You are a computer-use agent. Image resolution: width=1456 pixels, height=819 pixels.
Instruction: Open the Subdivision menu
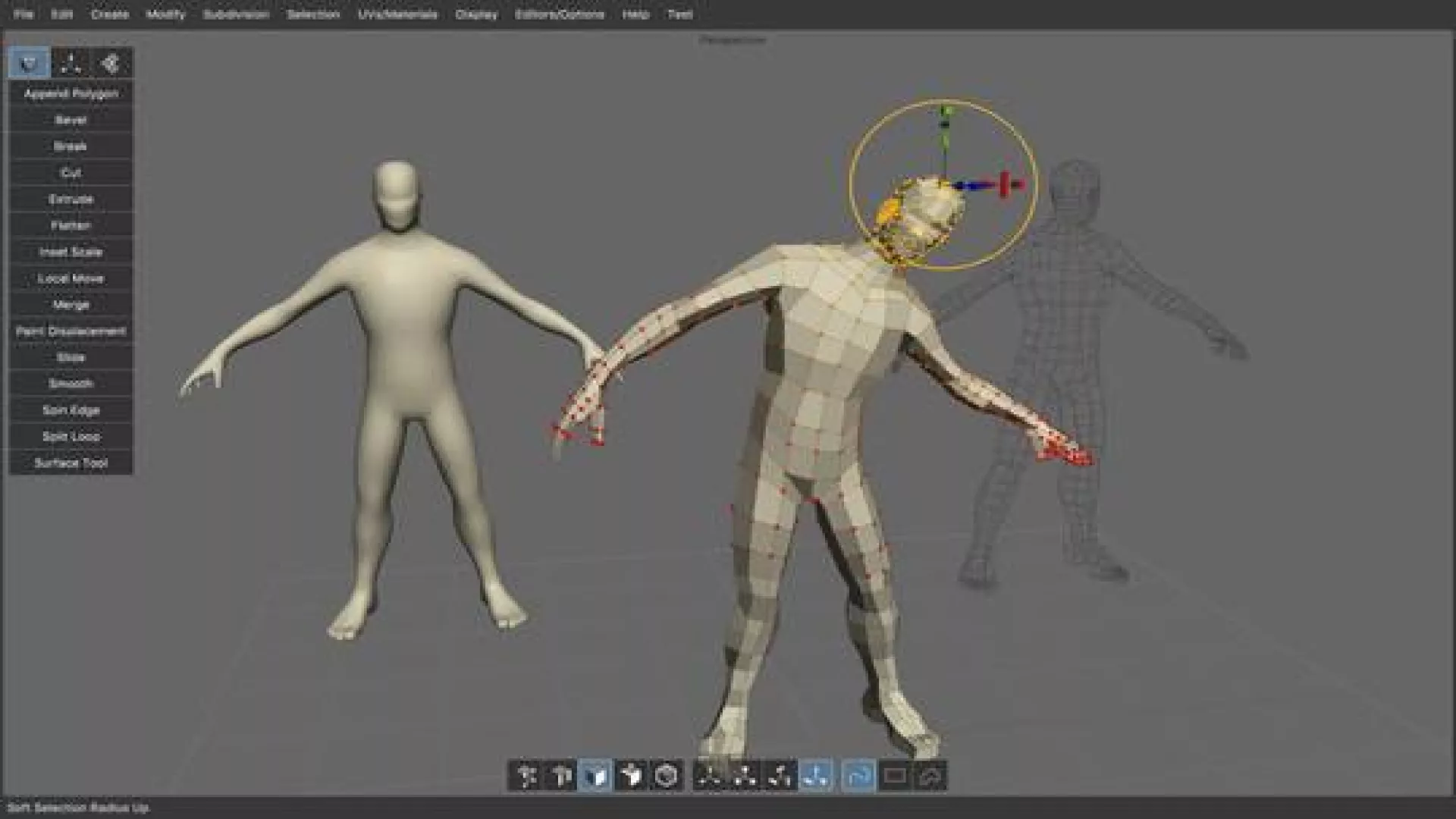pyautogui.click(x=236, y=14)
